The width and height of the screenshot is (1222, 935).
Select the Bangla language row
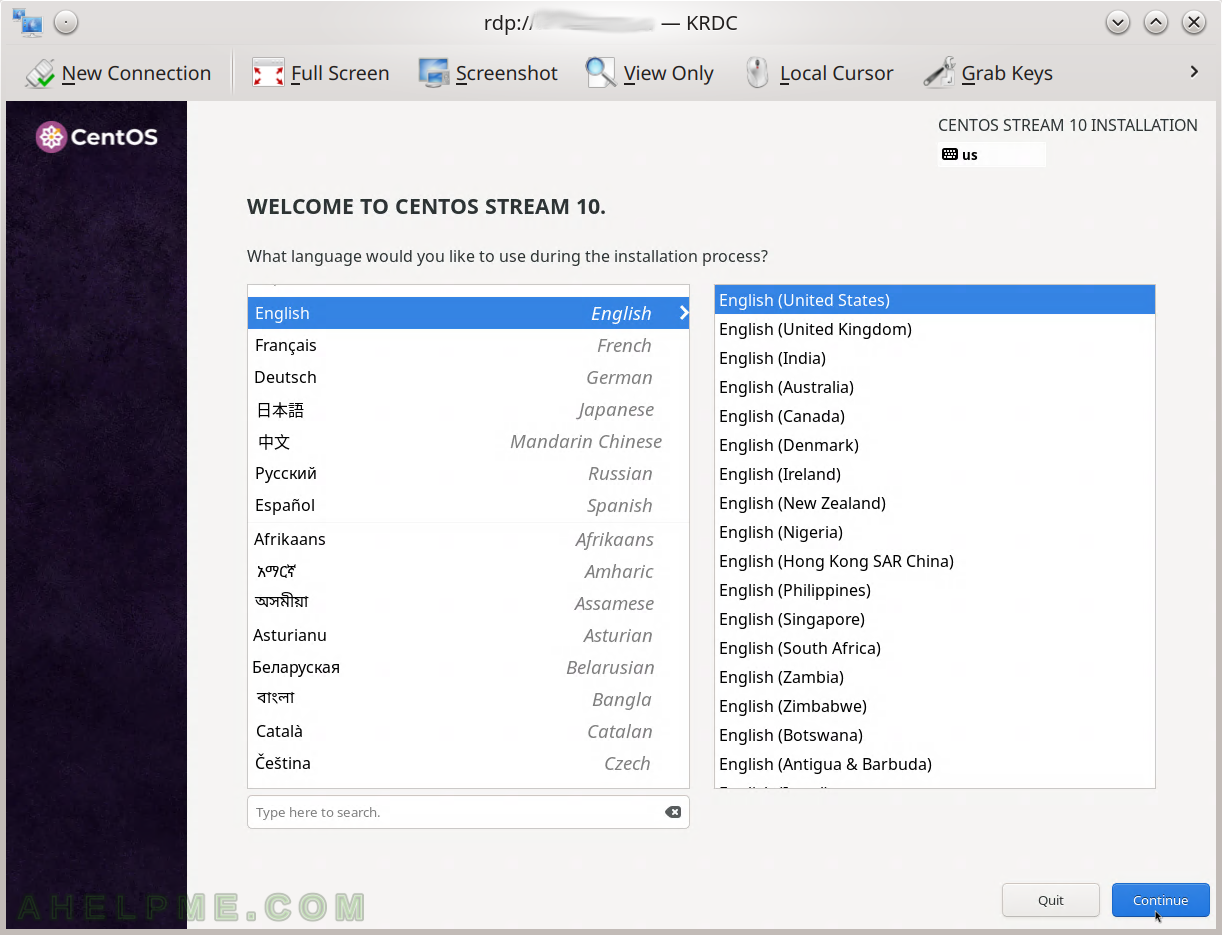coord(468,699)
